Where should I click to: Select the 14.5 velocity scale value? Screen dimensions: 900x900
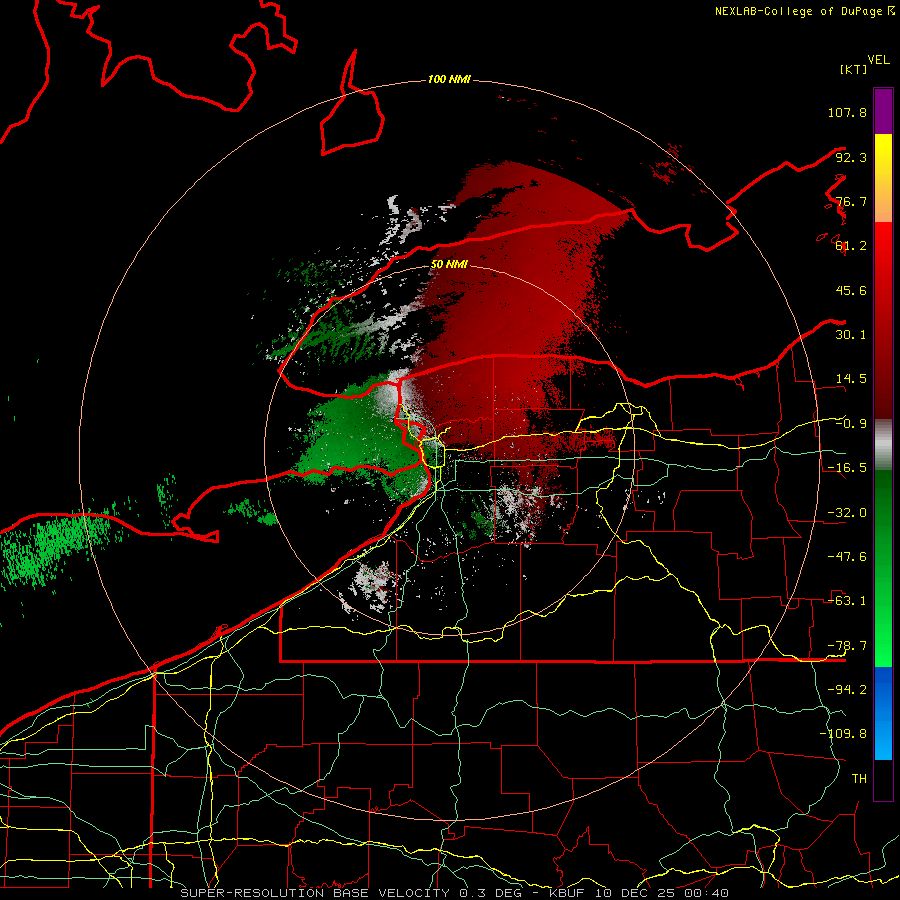pyautogui.click(x=851, y=379)
